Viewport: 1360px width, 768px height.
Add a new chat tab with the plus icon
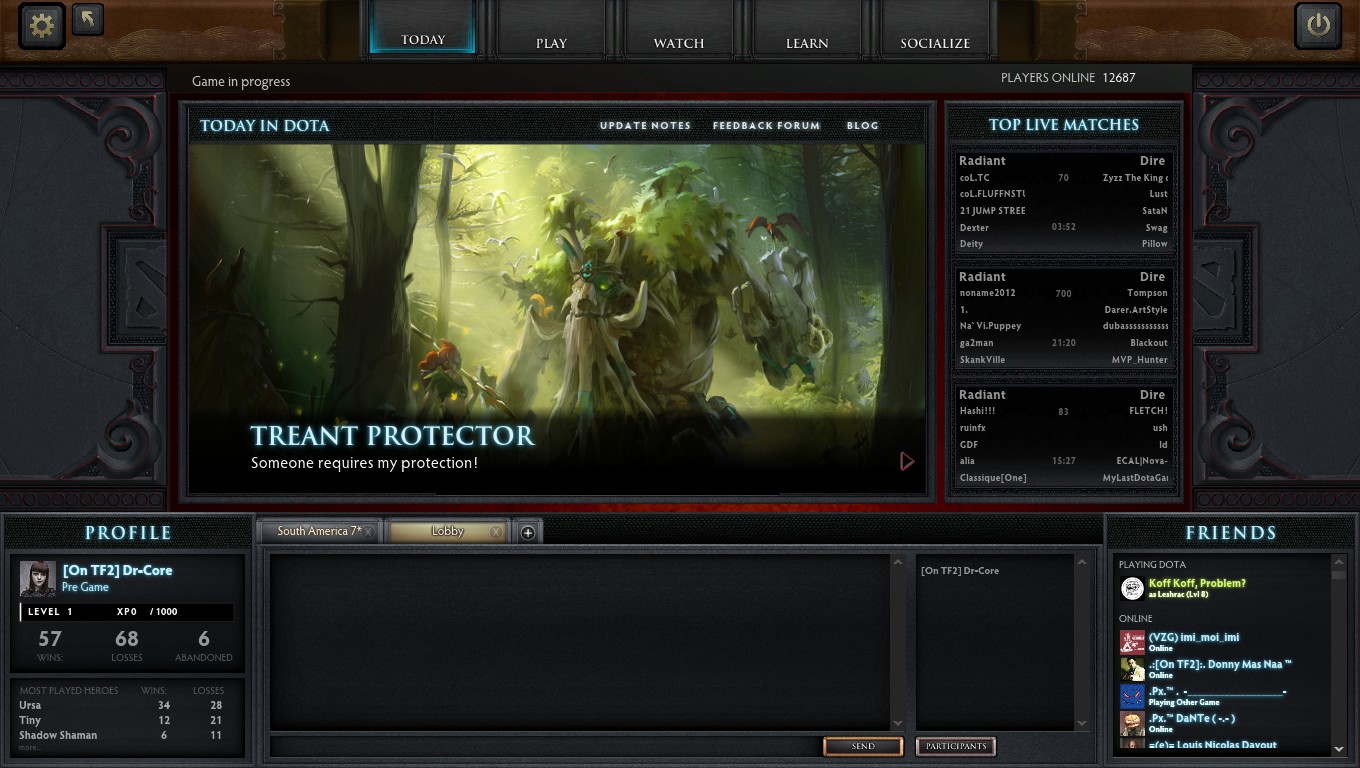[x=528, y=532]
